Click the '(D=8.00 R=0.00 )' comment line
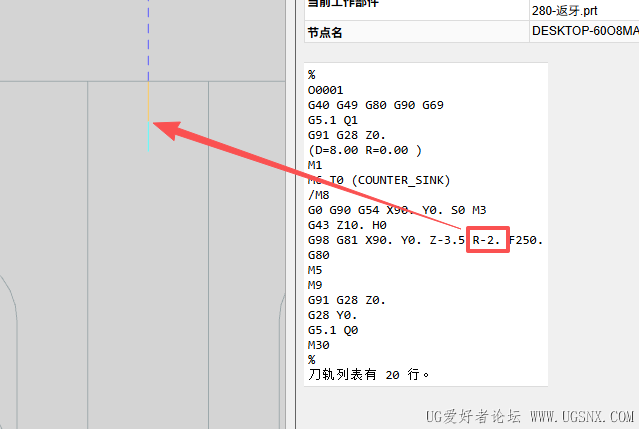The image size is (639, 429). (365, 150)
